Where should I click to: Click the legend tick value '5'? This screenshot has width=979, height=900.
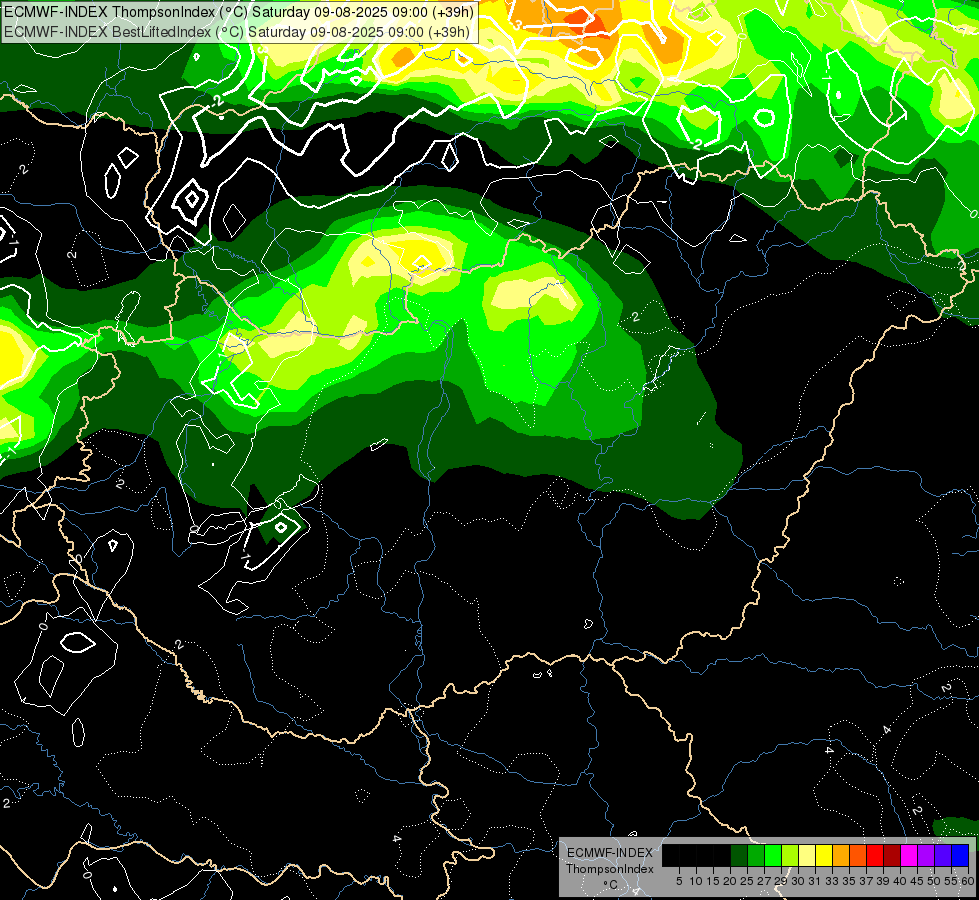click(679, 881)
